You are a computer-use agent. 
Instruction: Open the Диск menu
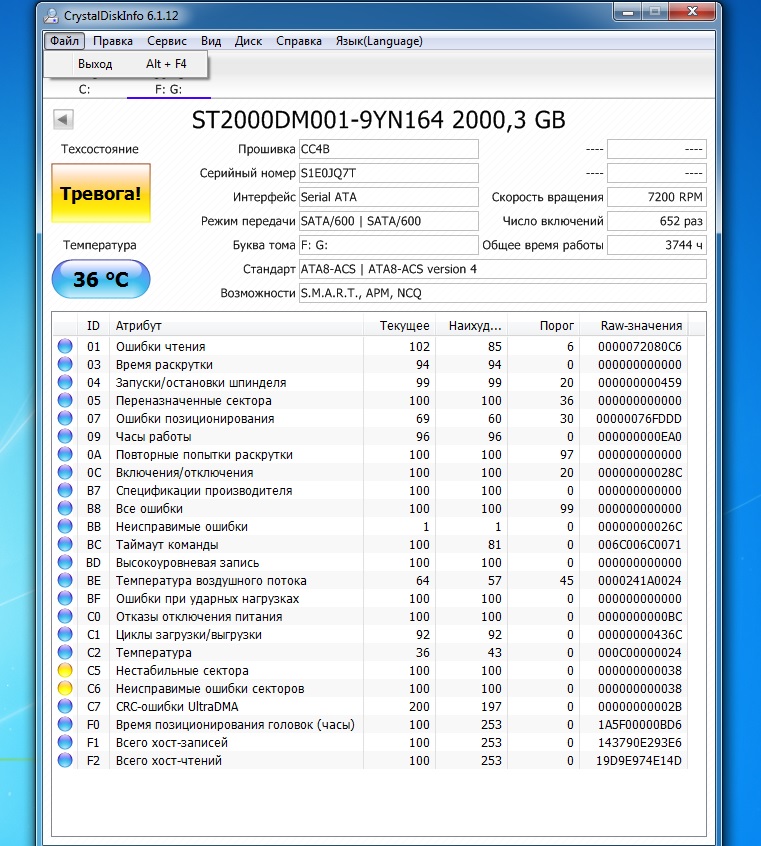pos(248,41)
